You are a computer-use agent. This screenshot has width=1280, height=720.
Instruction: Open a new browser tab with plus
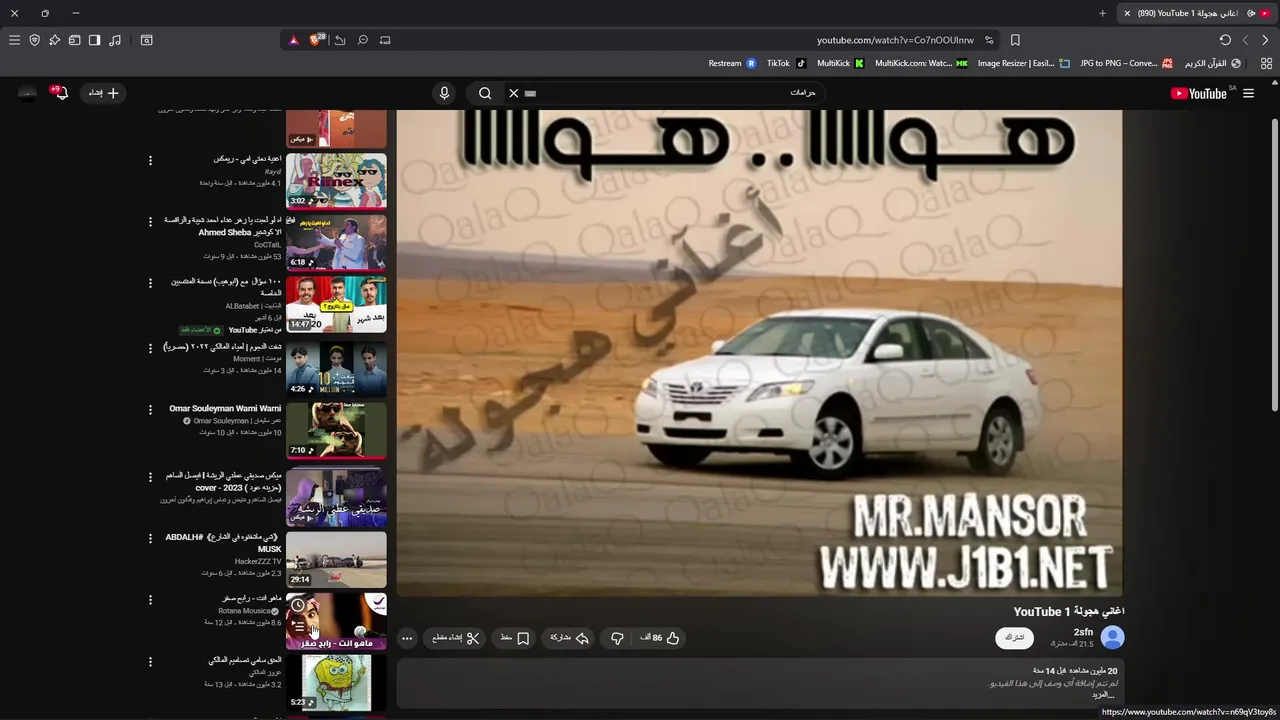coord(1102,13)
